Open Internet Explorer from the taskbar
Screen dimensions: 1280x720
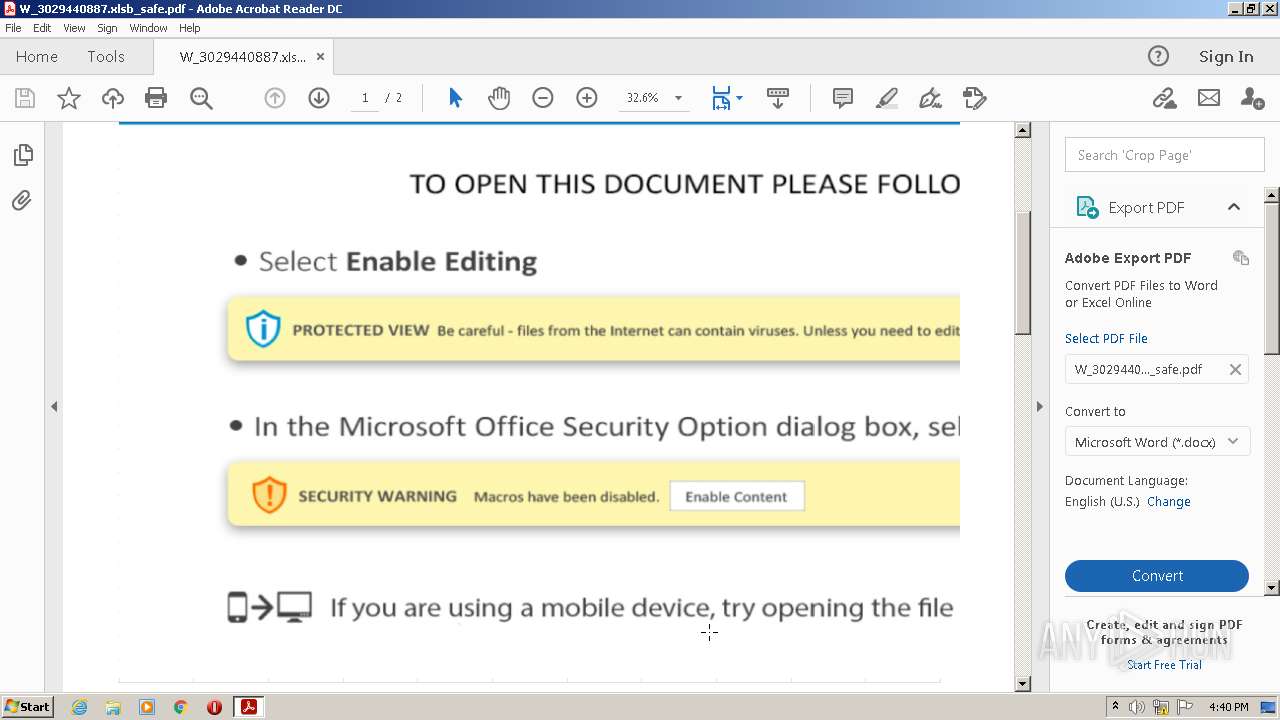point(79,707)
